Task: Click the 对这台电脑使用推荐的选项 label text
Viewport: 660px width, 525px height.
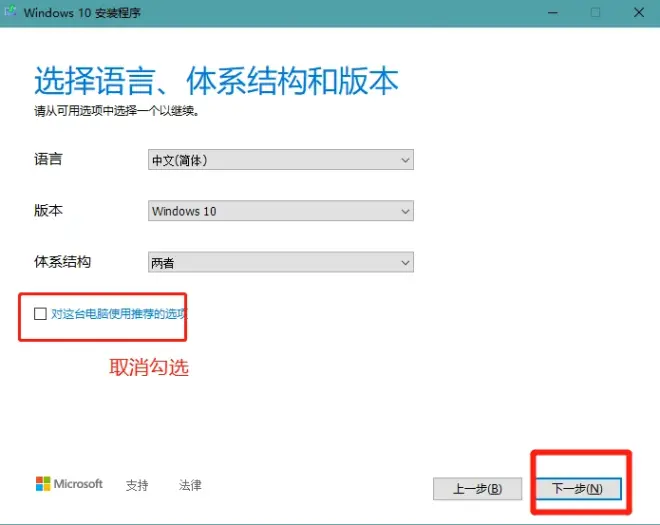Action: (x=119, y=314)
